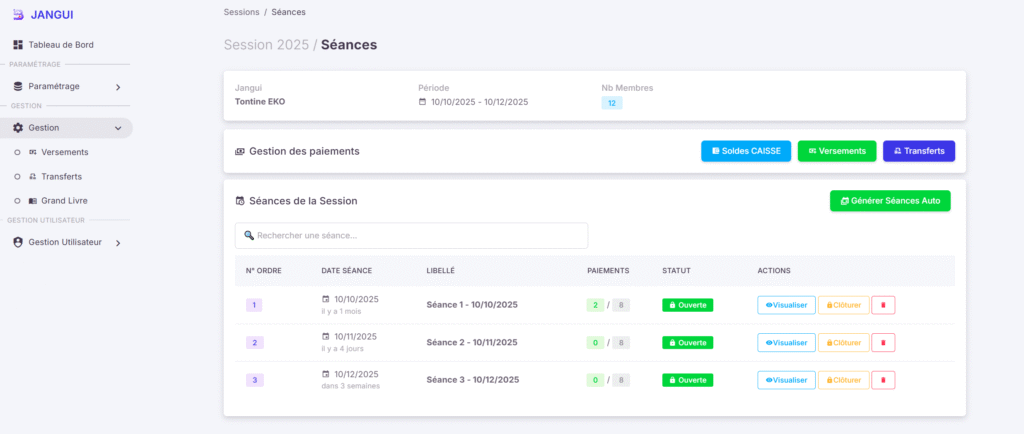This screenshot has height=434, width=1024.
Task: Click the Gestion Utilisateur user icon
Action: point(18,242)
